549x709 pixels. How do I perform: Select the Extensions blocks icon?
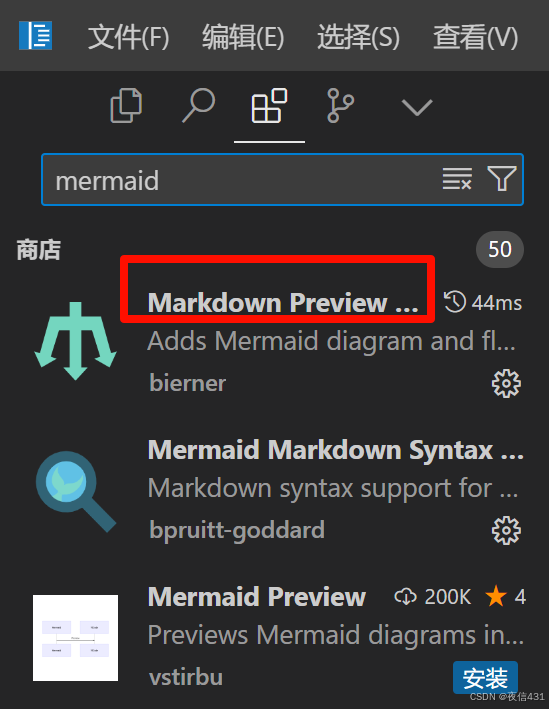pyautogui.click(x=269, y=106)
